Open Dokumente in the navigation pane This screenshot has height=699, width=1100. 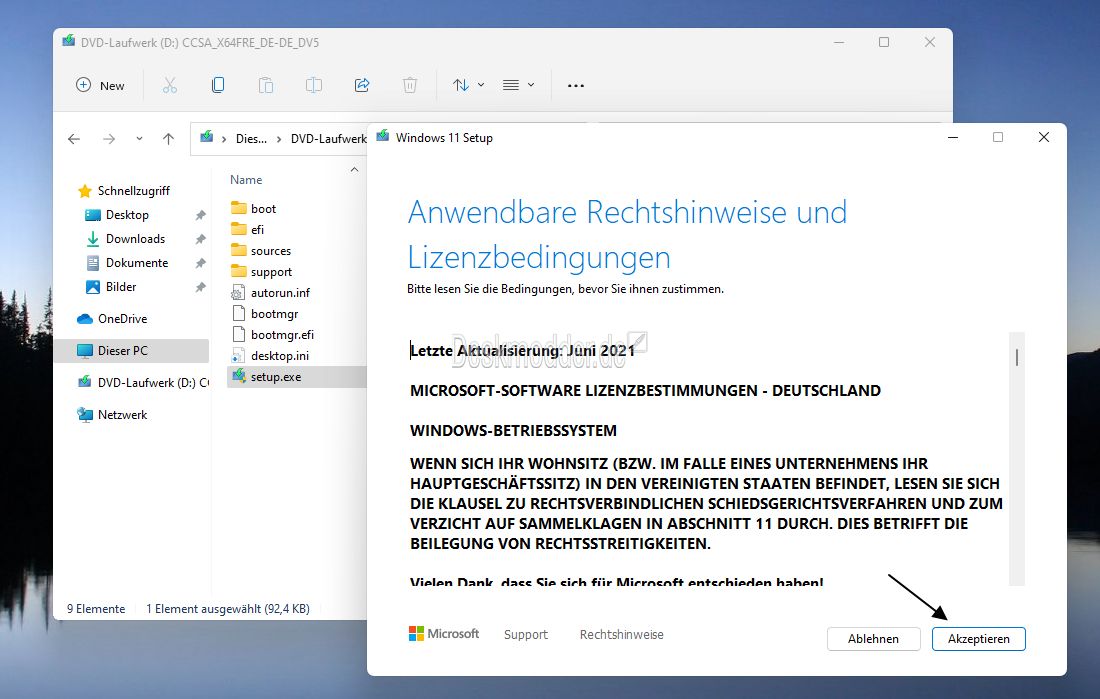click(x=137, y=262)
